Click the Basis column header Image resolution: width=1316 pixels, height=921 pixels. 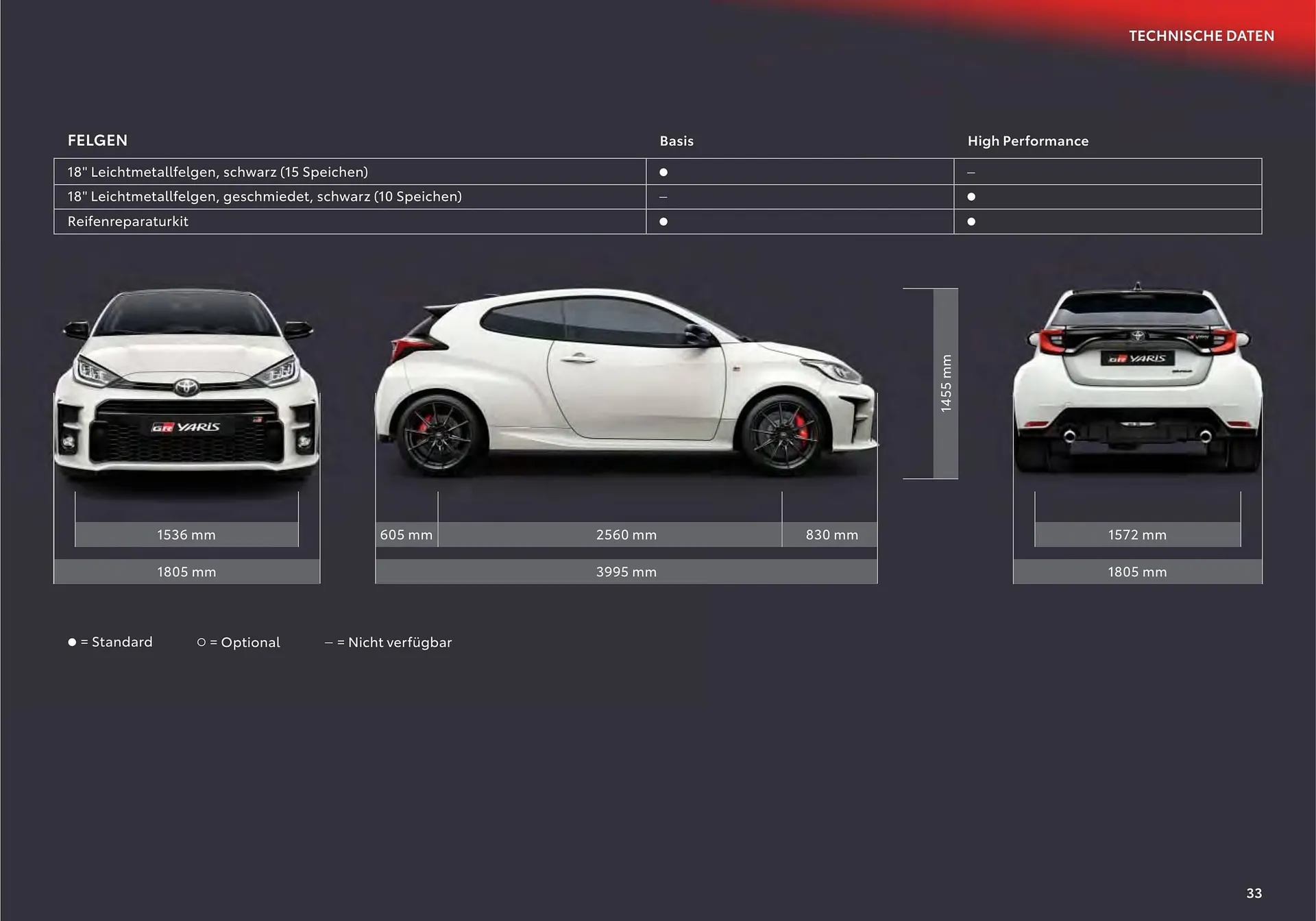click(677, 141)
